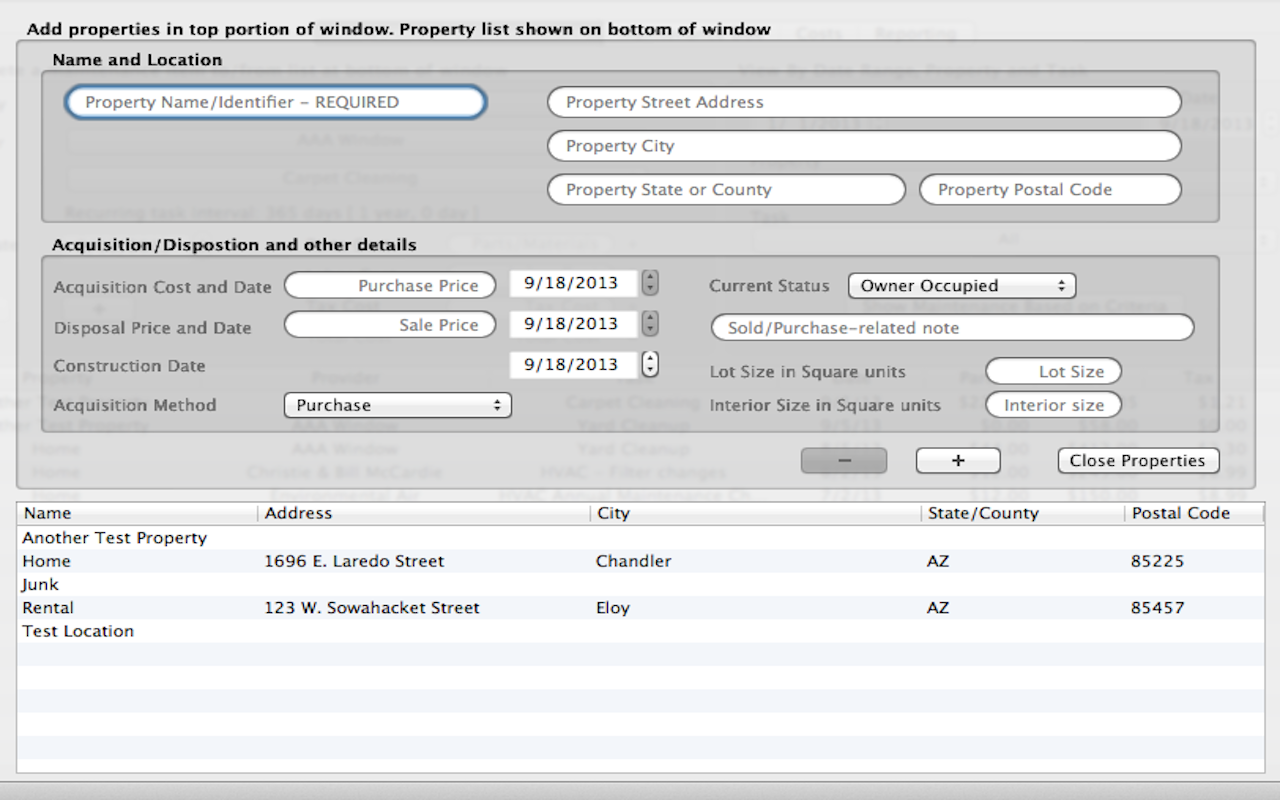The height and width of the screenshot is (800, 1280).
Task: Select the Rental property row
Action: pos(300,608)
